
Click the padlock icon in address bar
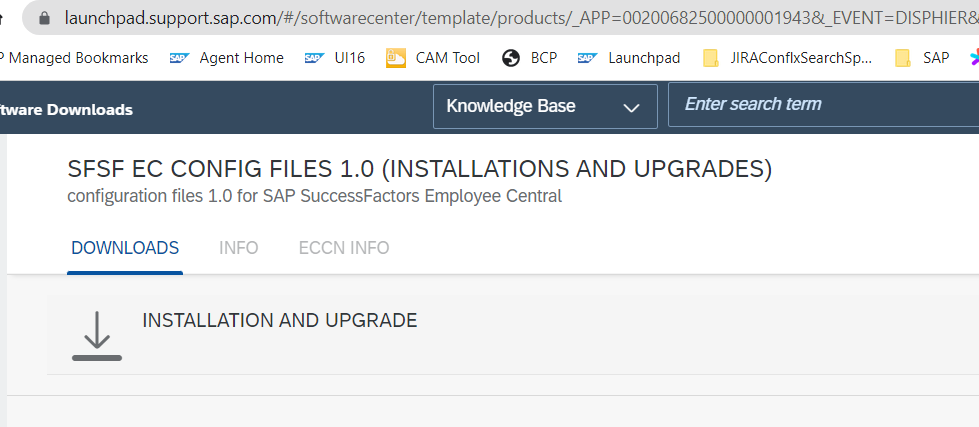click(44, 18)
